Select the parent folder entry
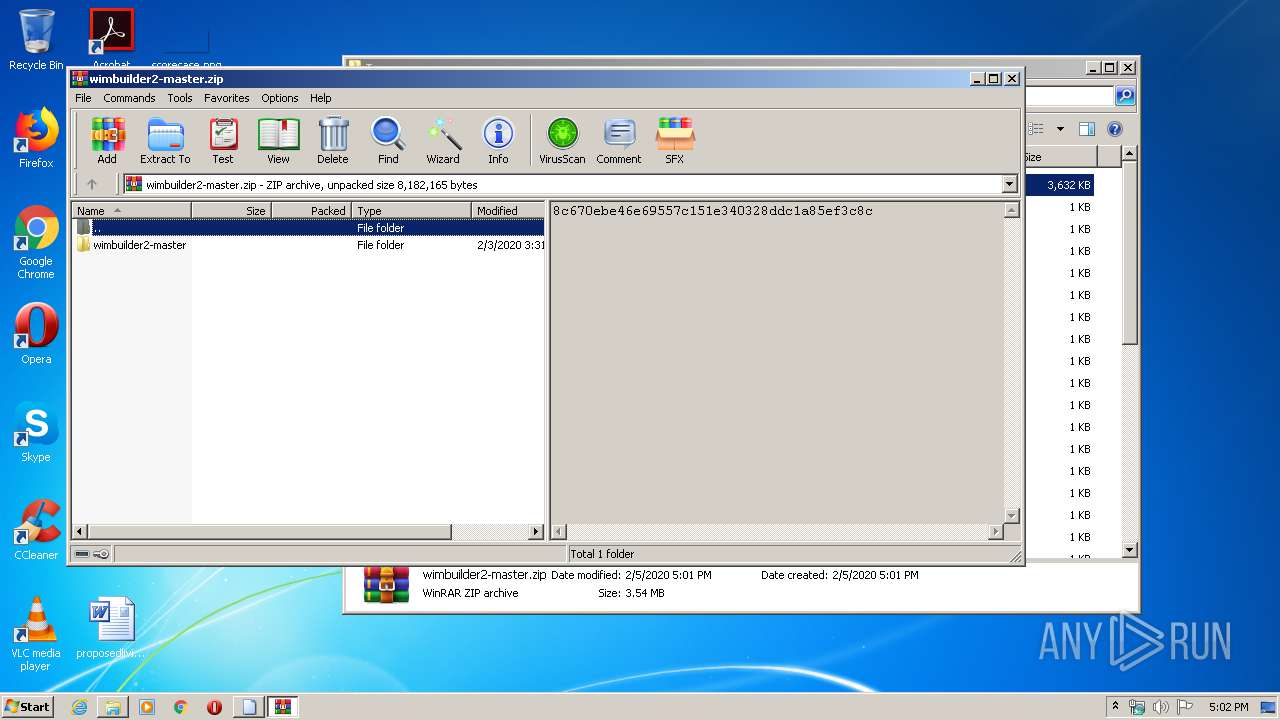The image size is (1280, 720). click(x=308, y=228)
